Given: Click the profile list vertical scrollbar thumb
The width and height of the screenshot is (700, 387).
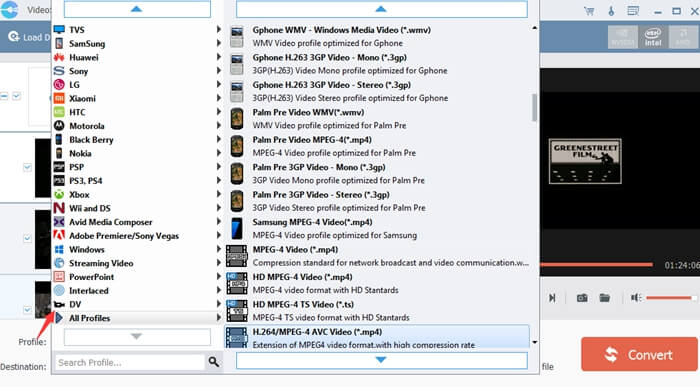Looking at the screenshot, I should click(x=534, y=107).
